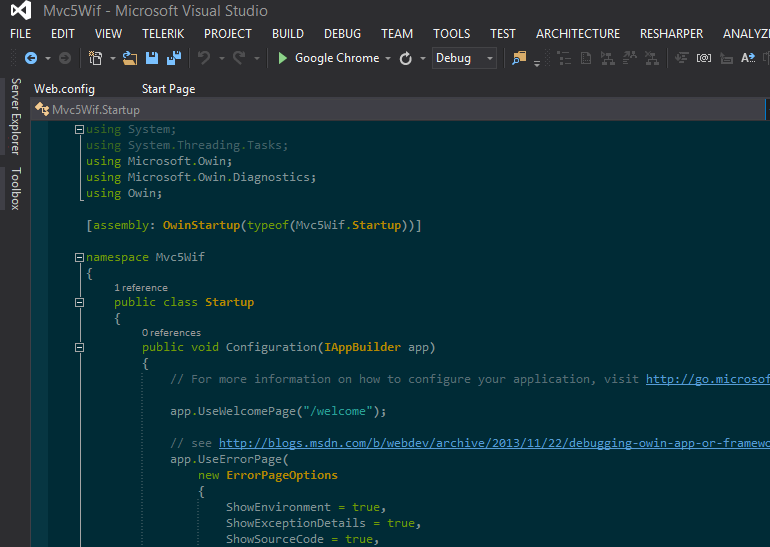
Task: Click the IAppBuilder type name
Action: point(362,347)
